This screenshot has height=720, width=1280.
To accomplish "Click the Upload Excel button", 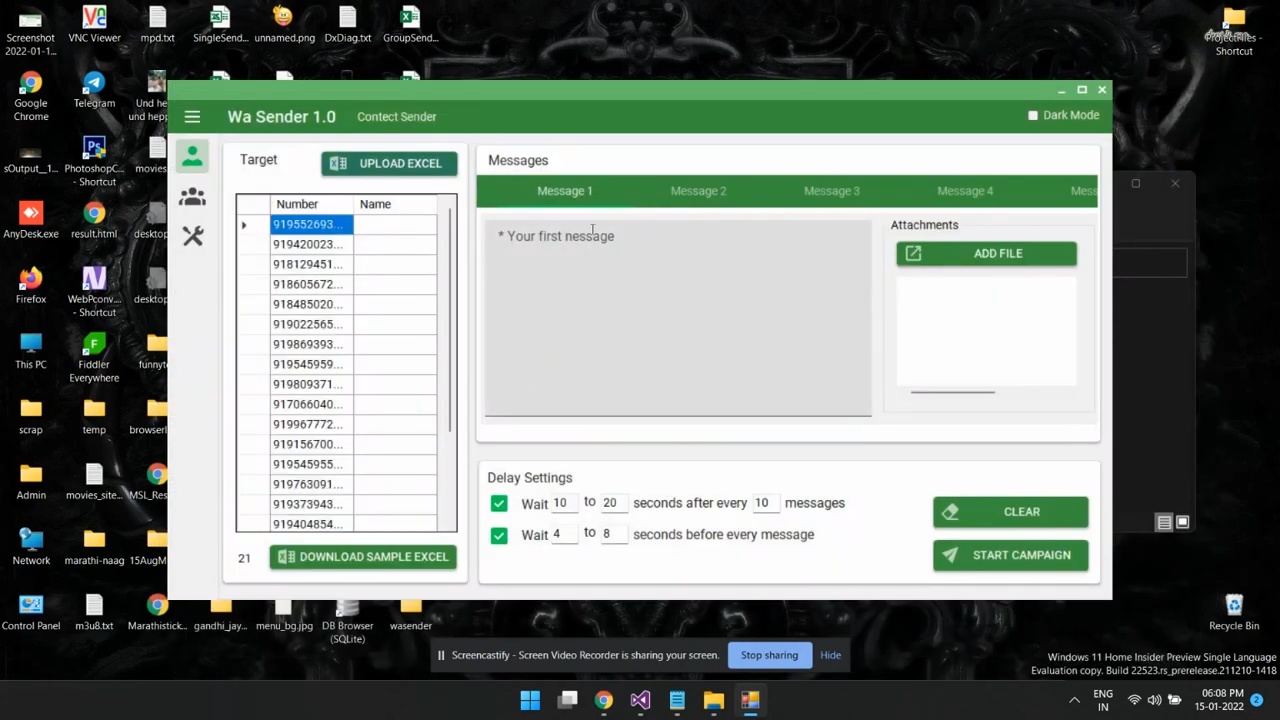I will 389,163.
